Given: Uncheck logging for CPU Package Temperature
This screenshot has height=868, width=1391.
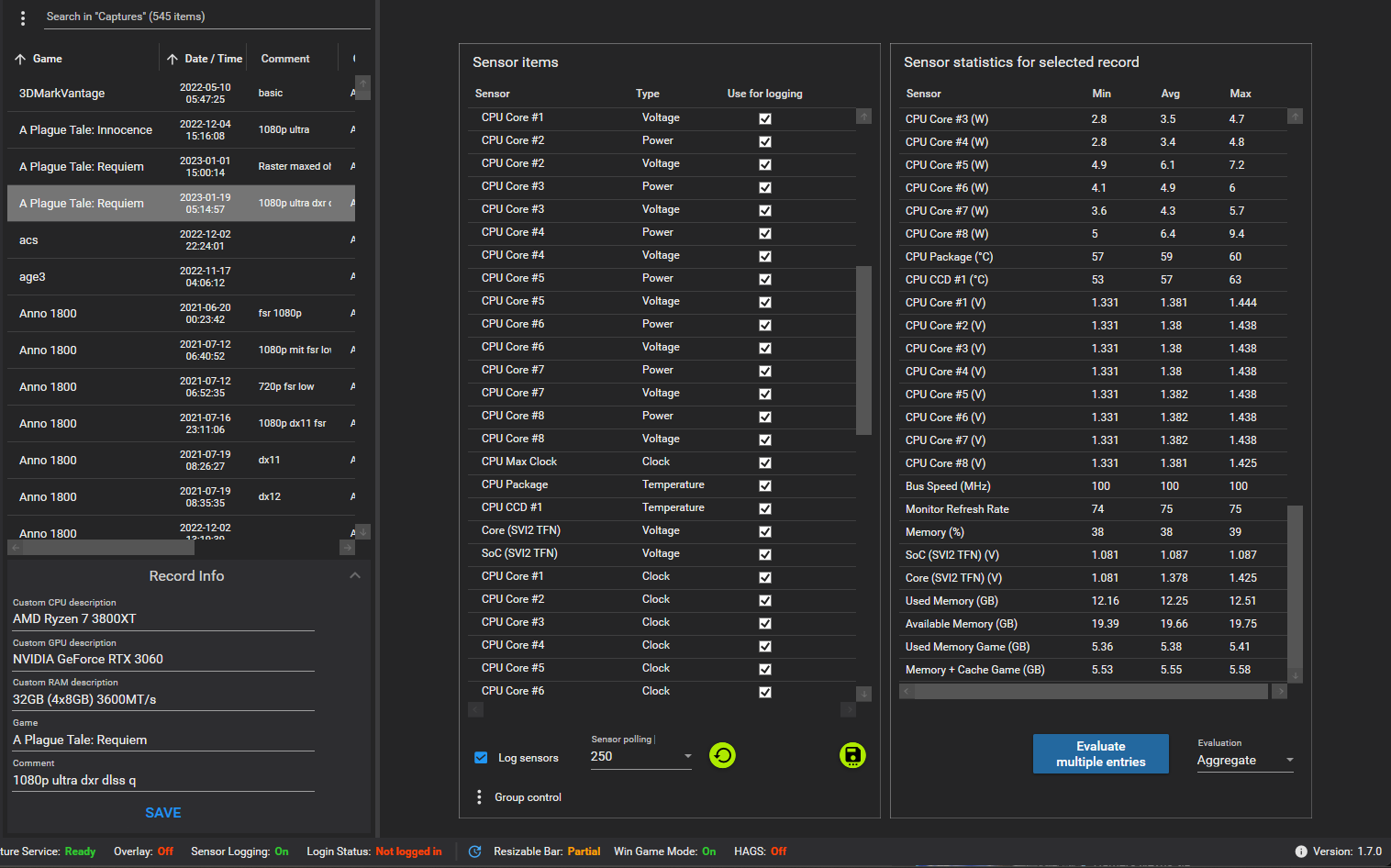Looking at the screenshot, I should pyautogui.click(x=765, y=485).
